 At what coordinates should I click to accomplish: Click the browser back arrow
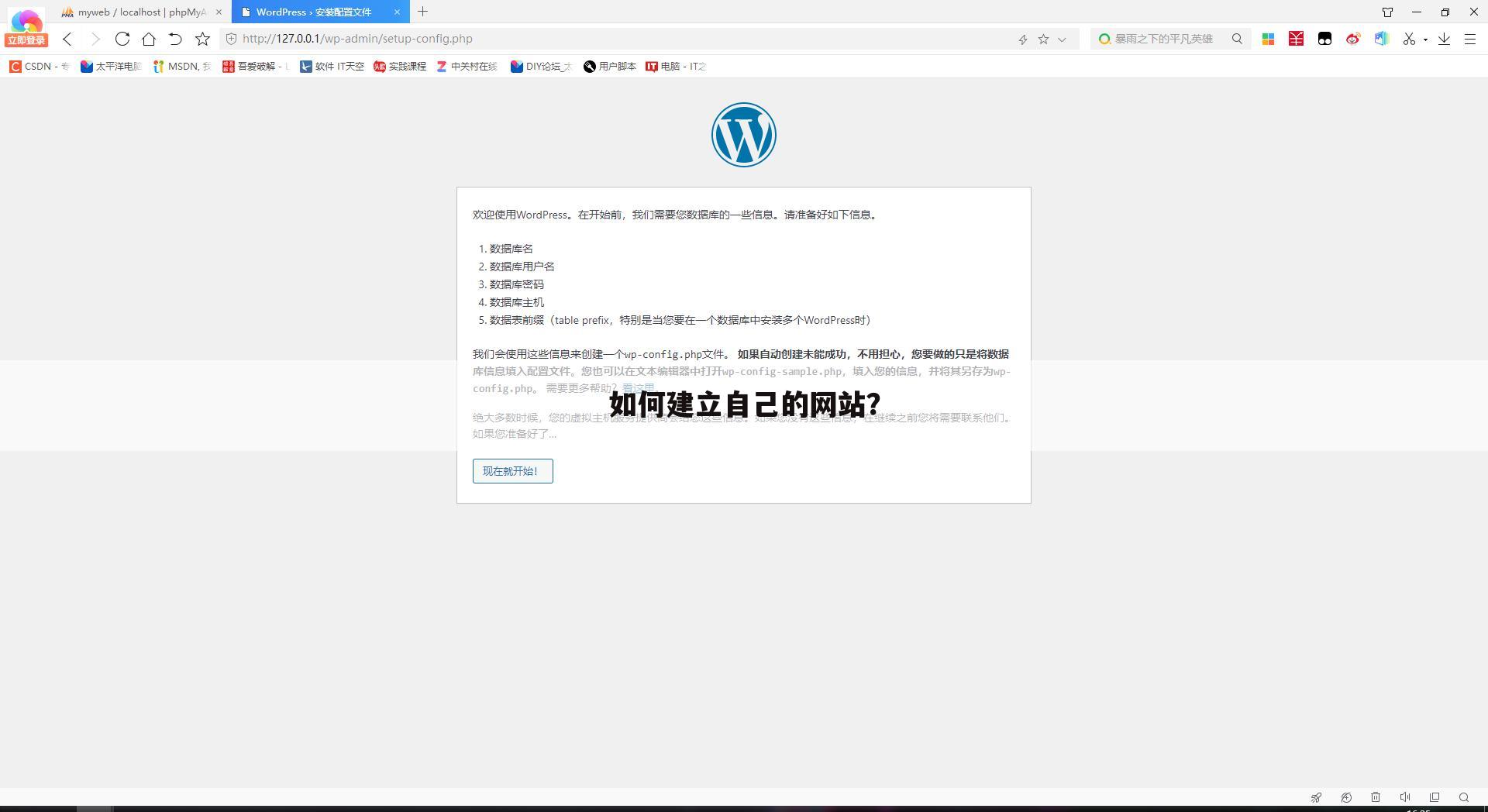pyautogui.click(x=67, y=39)
